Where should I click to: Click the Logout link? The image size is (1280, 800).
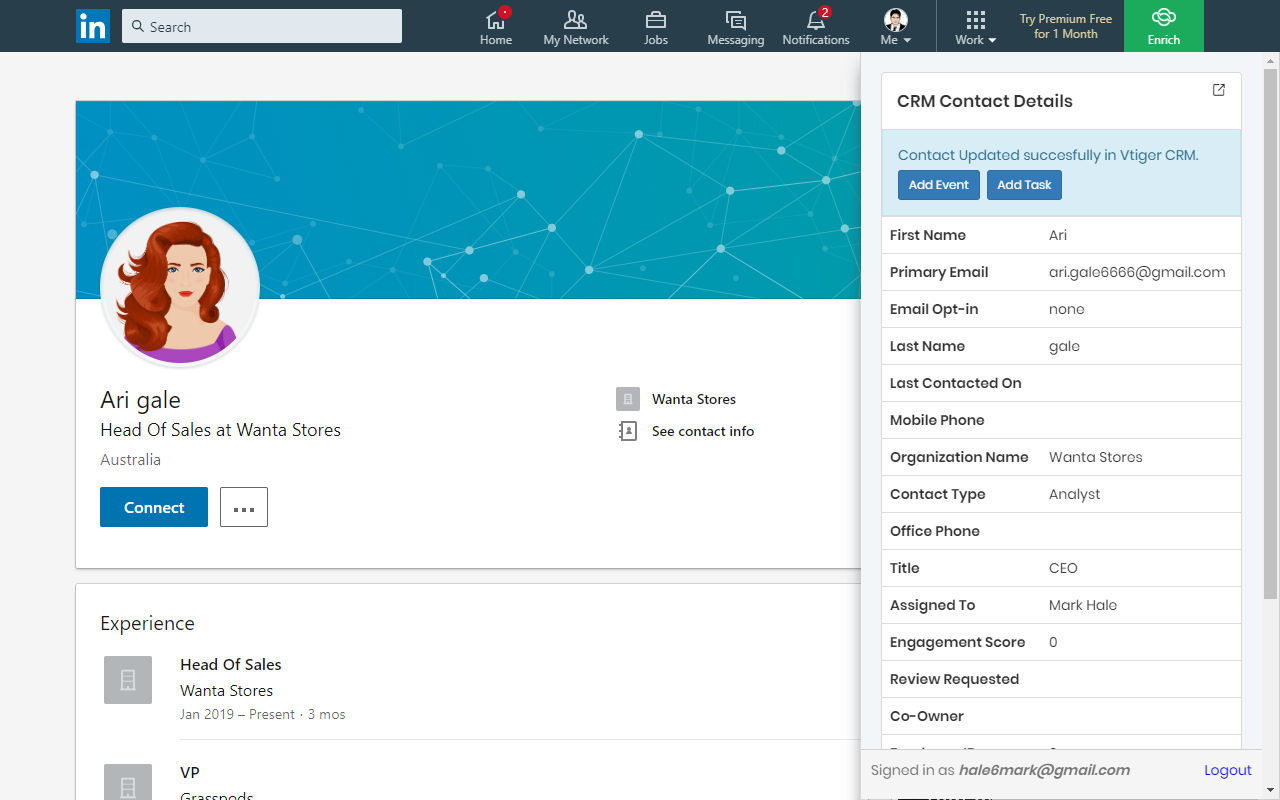[1227, 770]
